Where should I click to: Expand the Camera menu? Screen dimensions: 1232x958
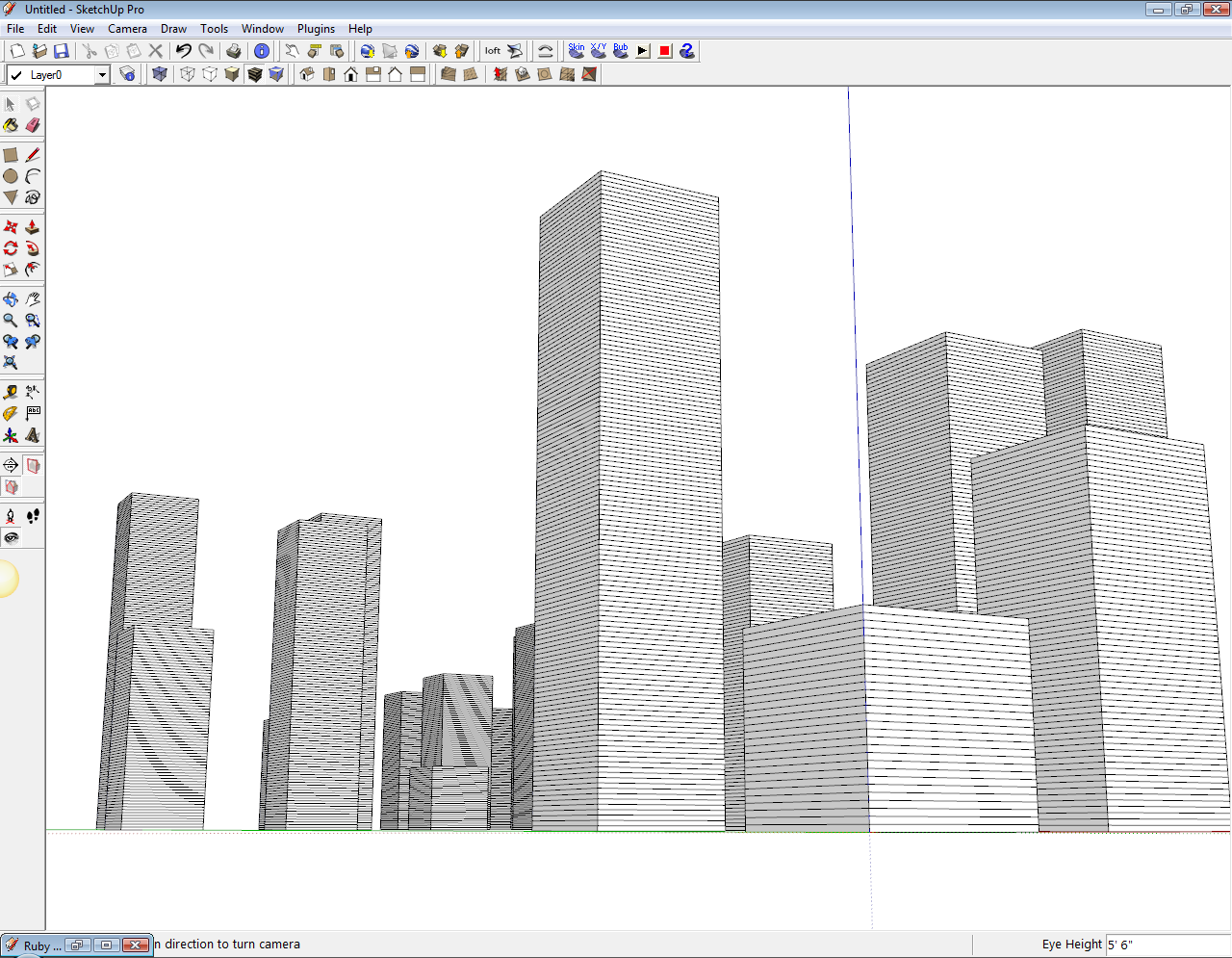(x=127, y=29)
